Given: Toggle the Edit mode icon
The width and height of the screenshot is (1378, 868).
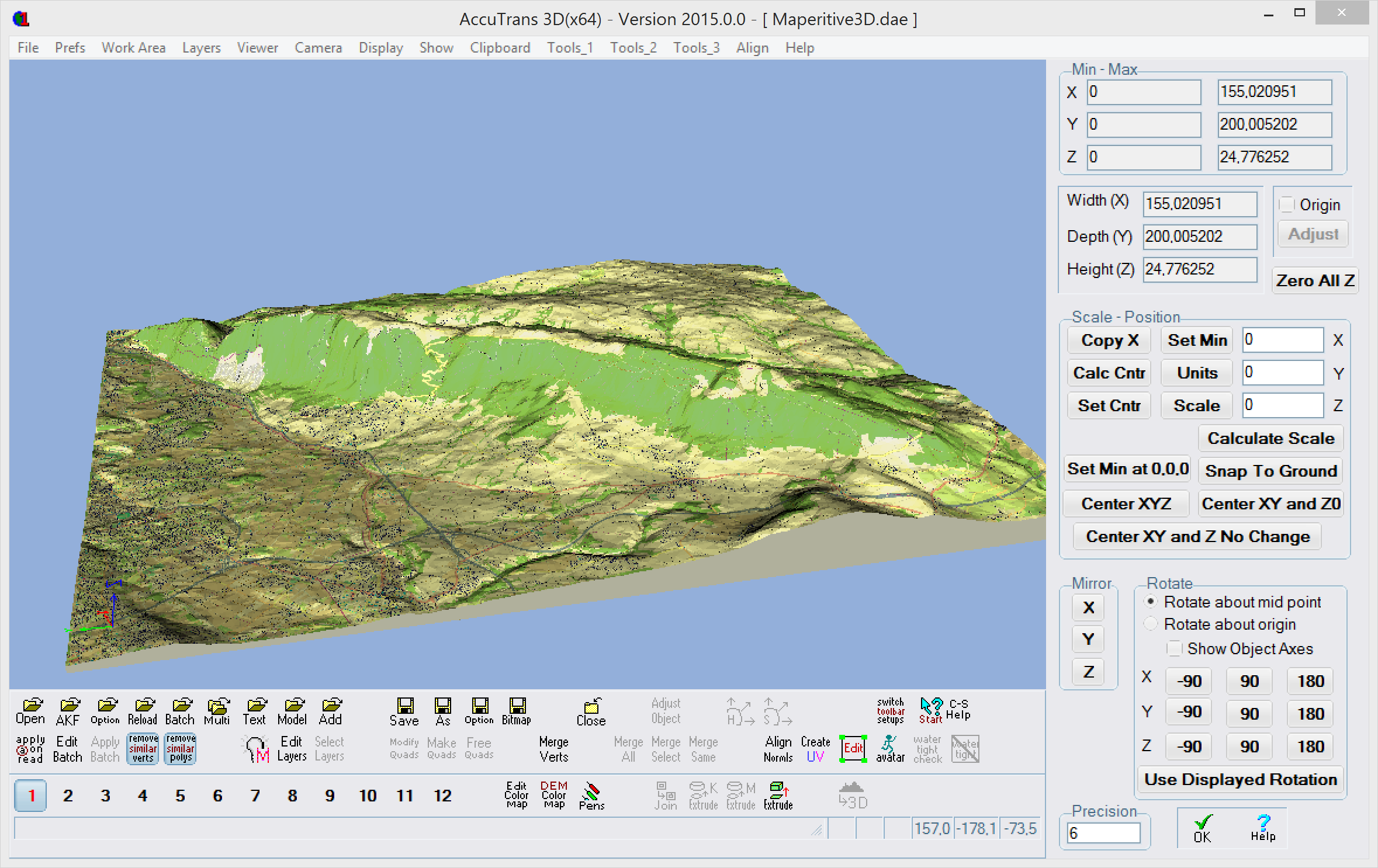Looking at the screenshot, I should 853,748.
